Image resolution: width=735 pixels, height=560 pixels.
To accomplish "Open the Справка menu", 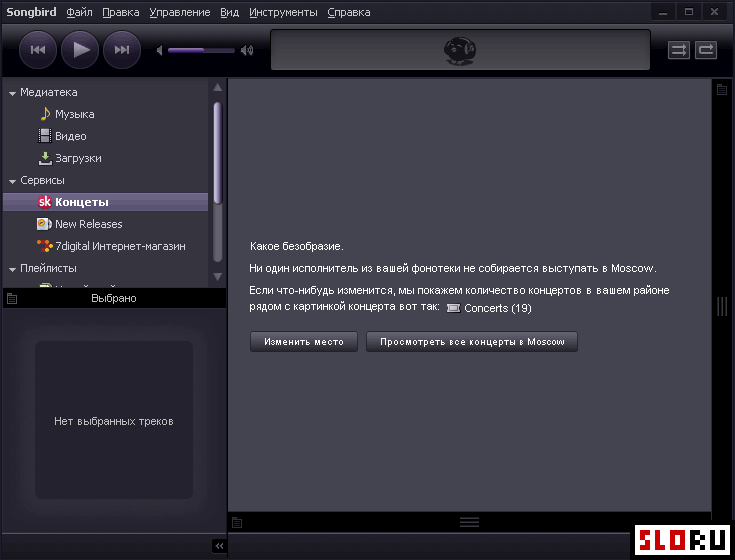I will [x=349, y=12].
